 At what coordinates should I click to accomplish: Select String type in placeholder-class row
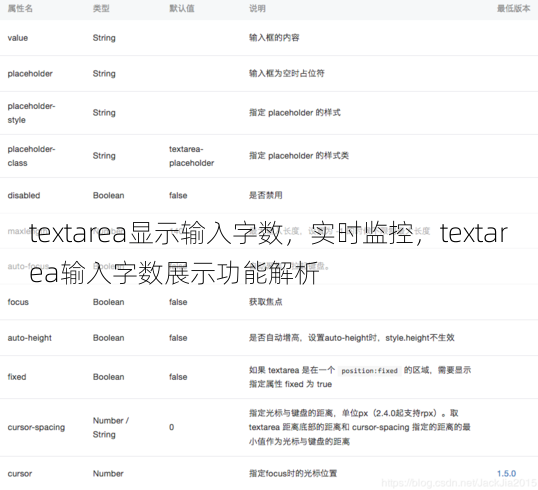[104, 155]
